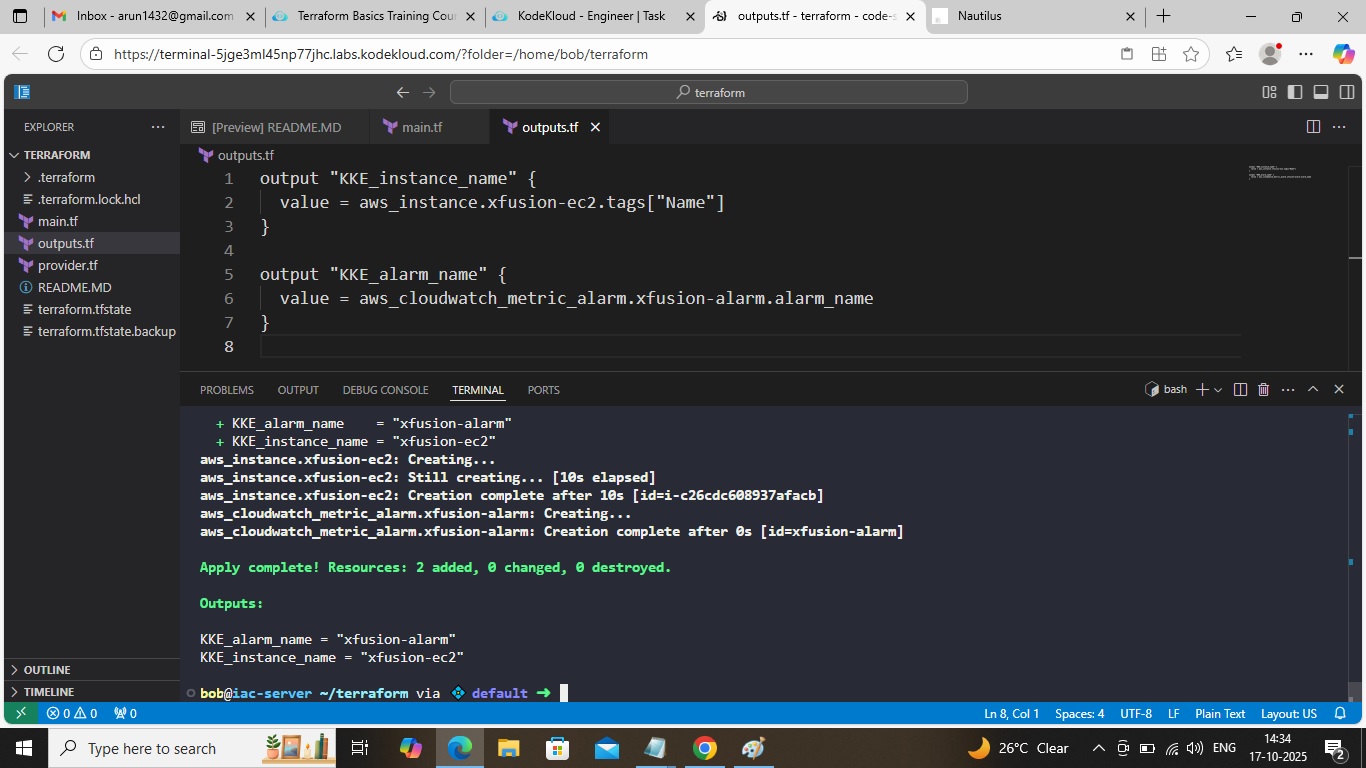Open Copilot in the Edge toolbar
The width and height of the screenshot is (1366, 768).
tap(1343, 54)
